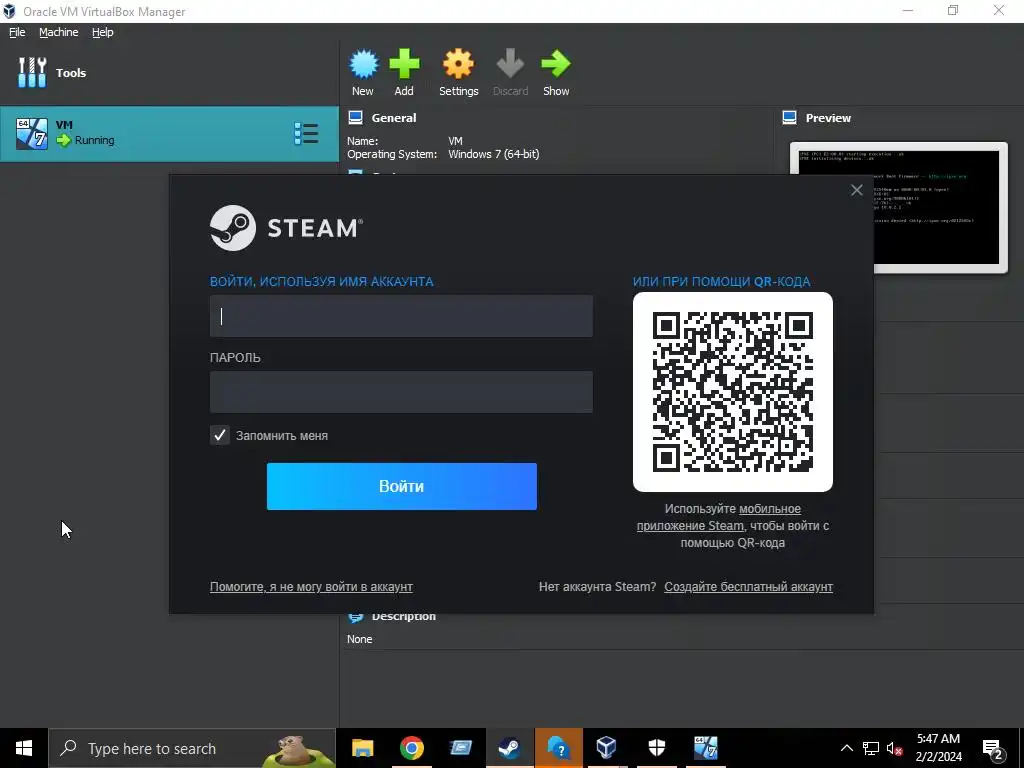This screenshot has height=768, width=1024.
Task: Click Создайте бесплатный аккаунт link
Action: [748, 586]
